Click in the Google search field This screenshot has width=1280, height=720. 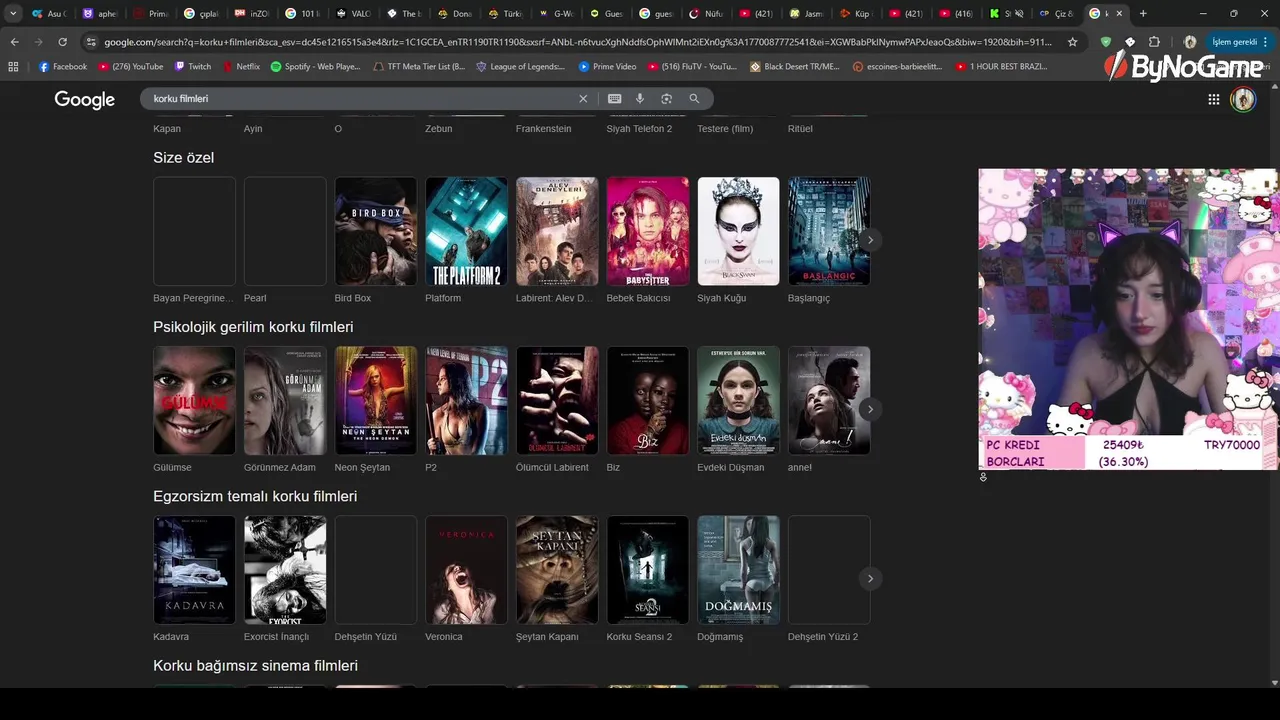point(360,99)
